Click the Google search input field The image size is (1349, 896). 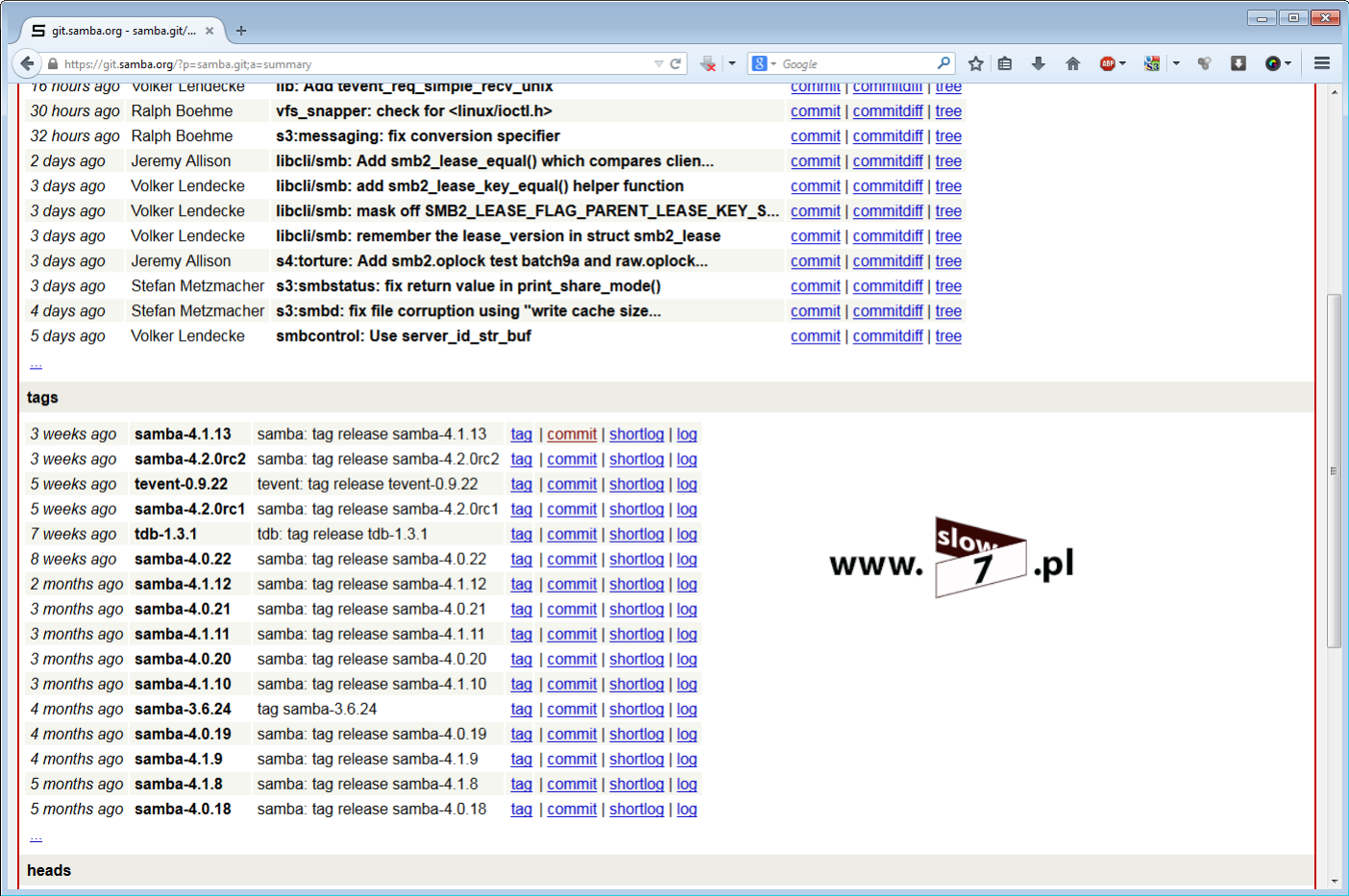click(855, 64)
